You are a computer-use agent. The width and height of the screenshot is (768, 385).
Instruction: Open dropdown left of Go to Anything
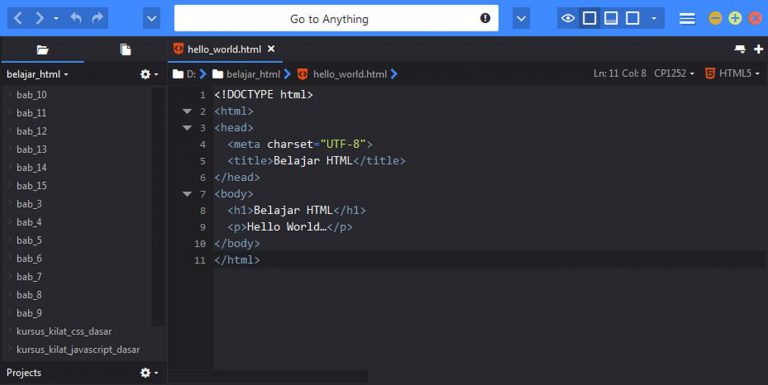(151, 19)
